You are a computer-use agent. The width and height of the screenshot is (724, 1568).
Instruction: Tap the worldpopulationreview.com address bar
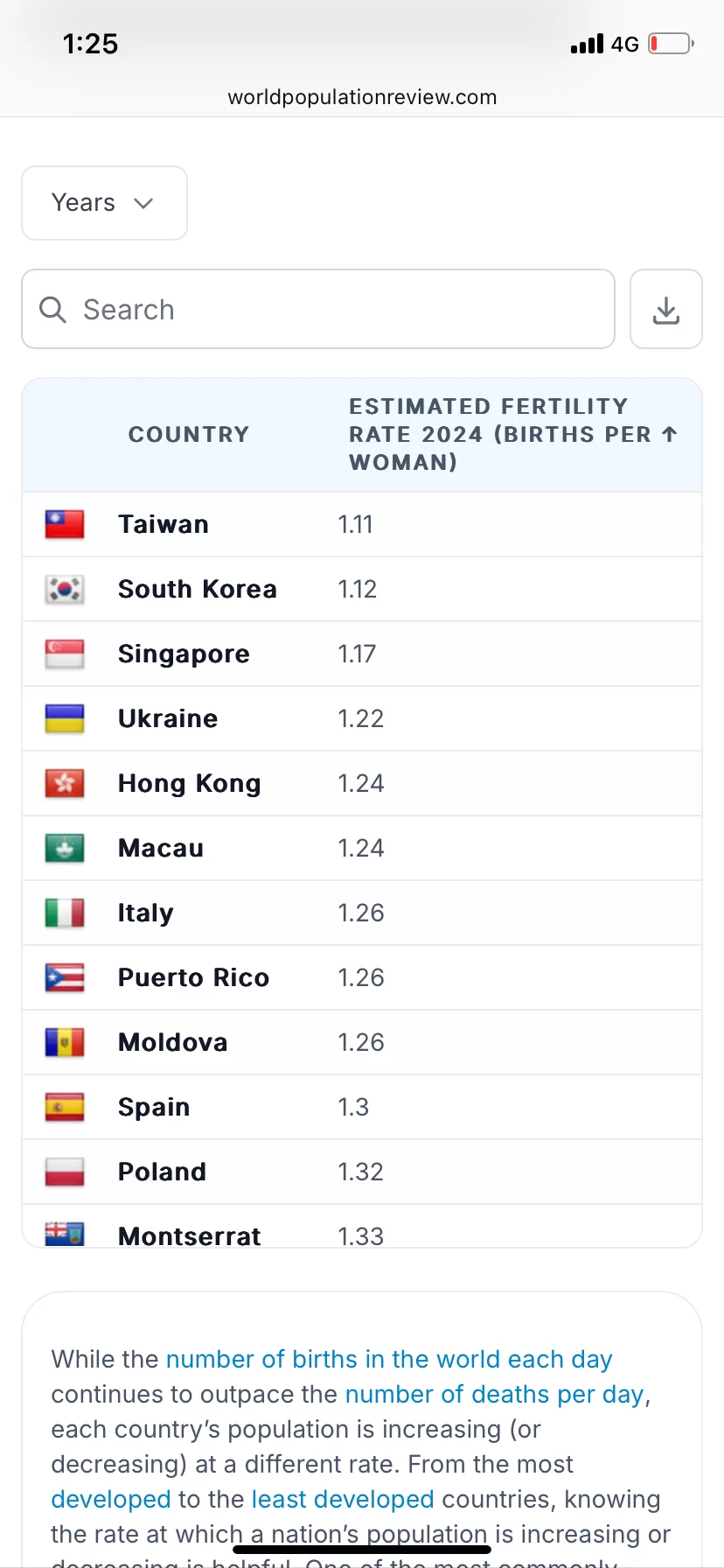[x=362, y=97]
